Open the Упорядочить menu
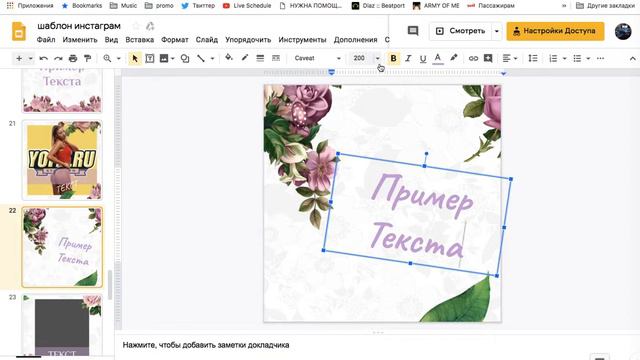The height and width of the screenshot is (360, 640). coord(248,40)
